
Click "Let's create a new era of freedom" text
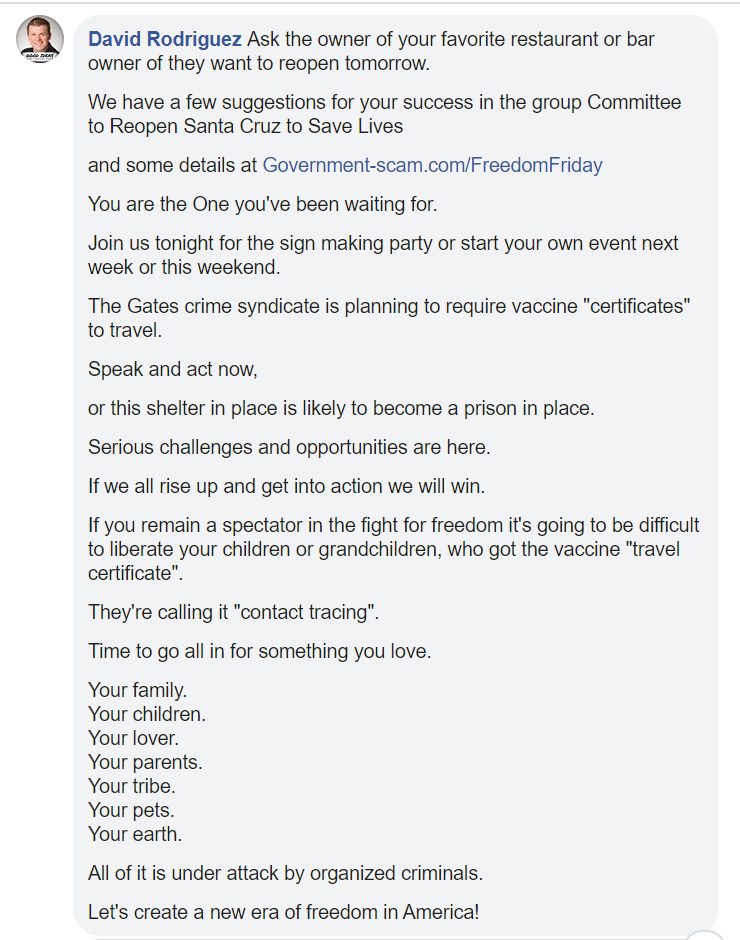(283, 912)
